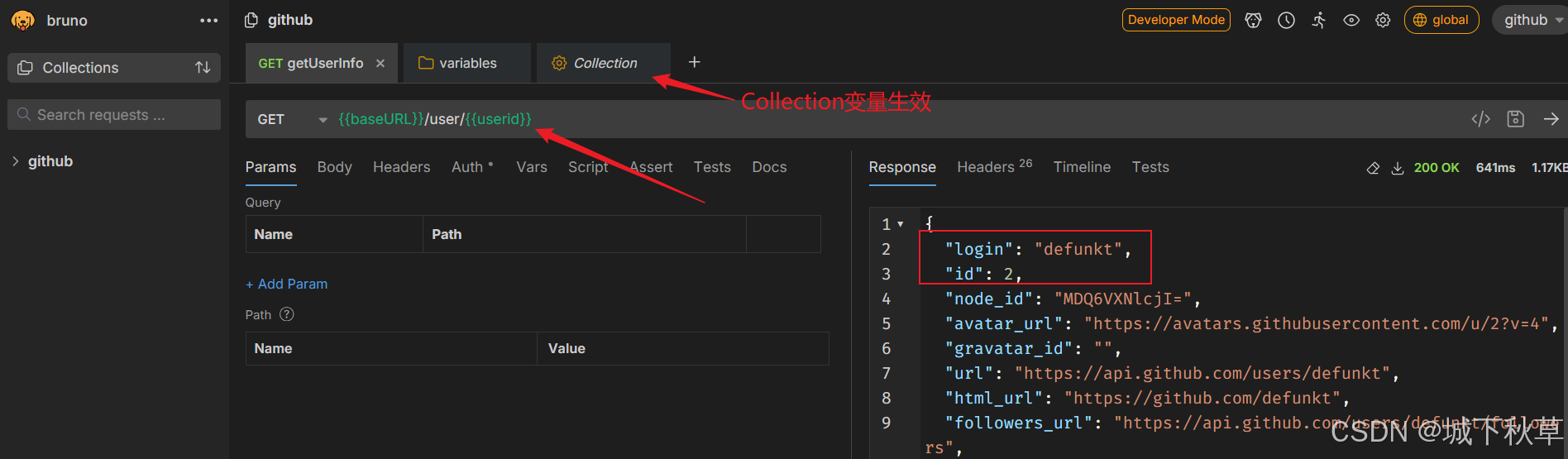Select the Response tab
1568x459 pixels.
(902, 167)
